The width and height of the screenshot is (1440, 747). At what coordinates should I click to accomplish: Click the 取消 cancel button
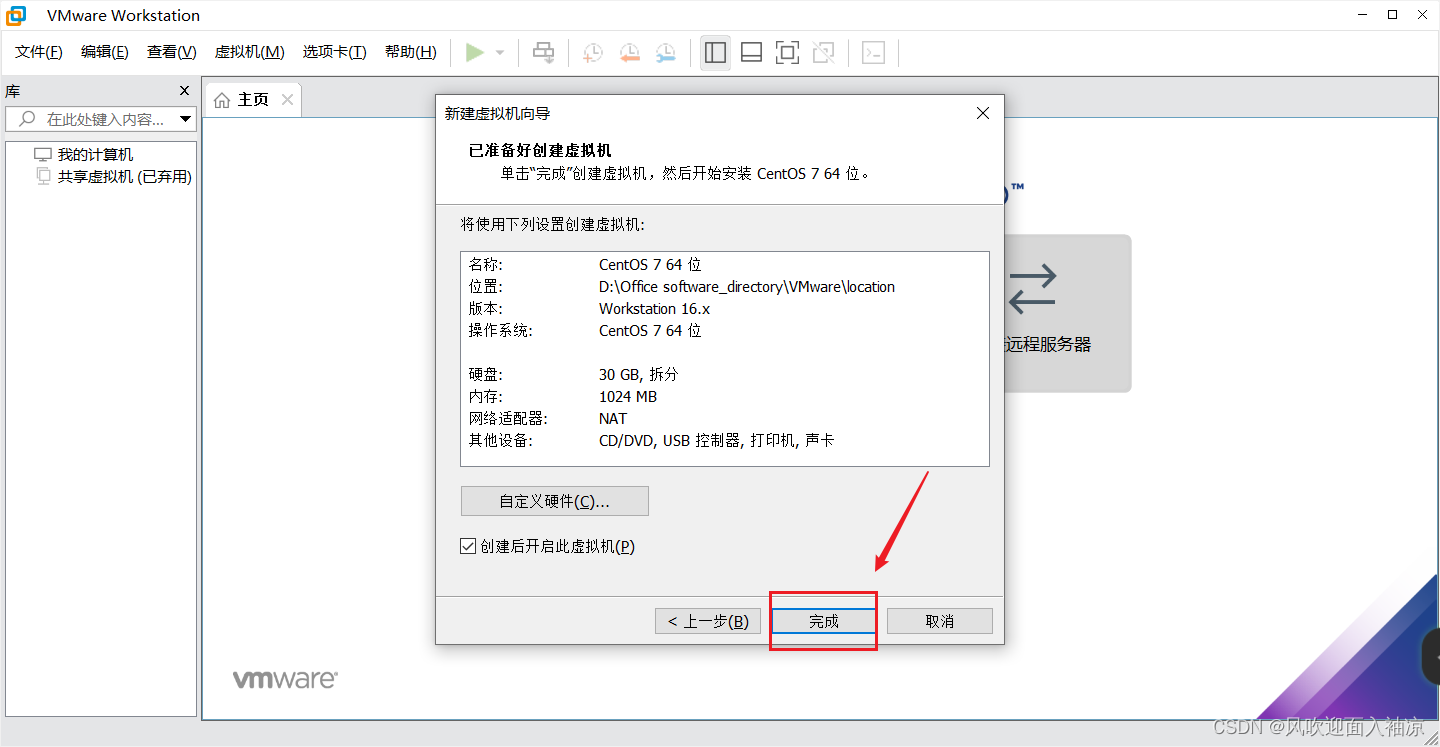click(x=940, y=621)
